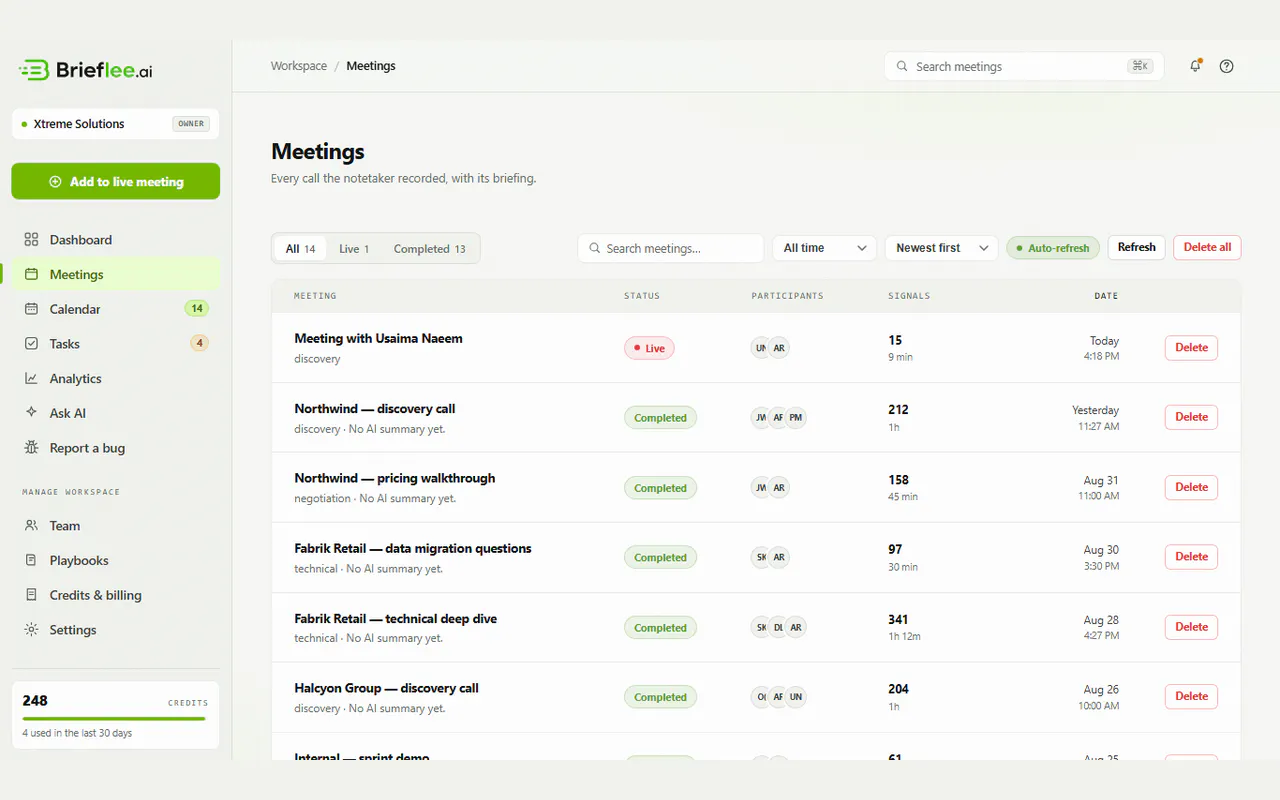Toggle the Auto-refresh pill

click(1053, 248)
